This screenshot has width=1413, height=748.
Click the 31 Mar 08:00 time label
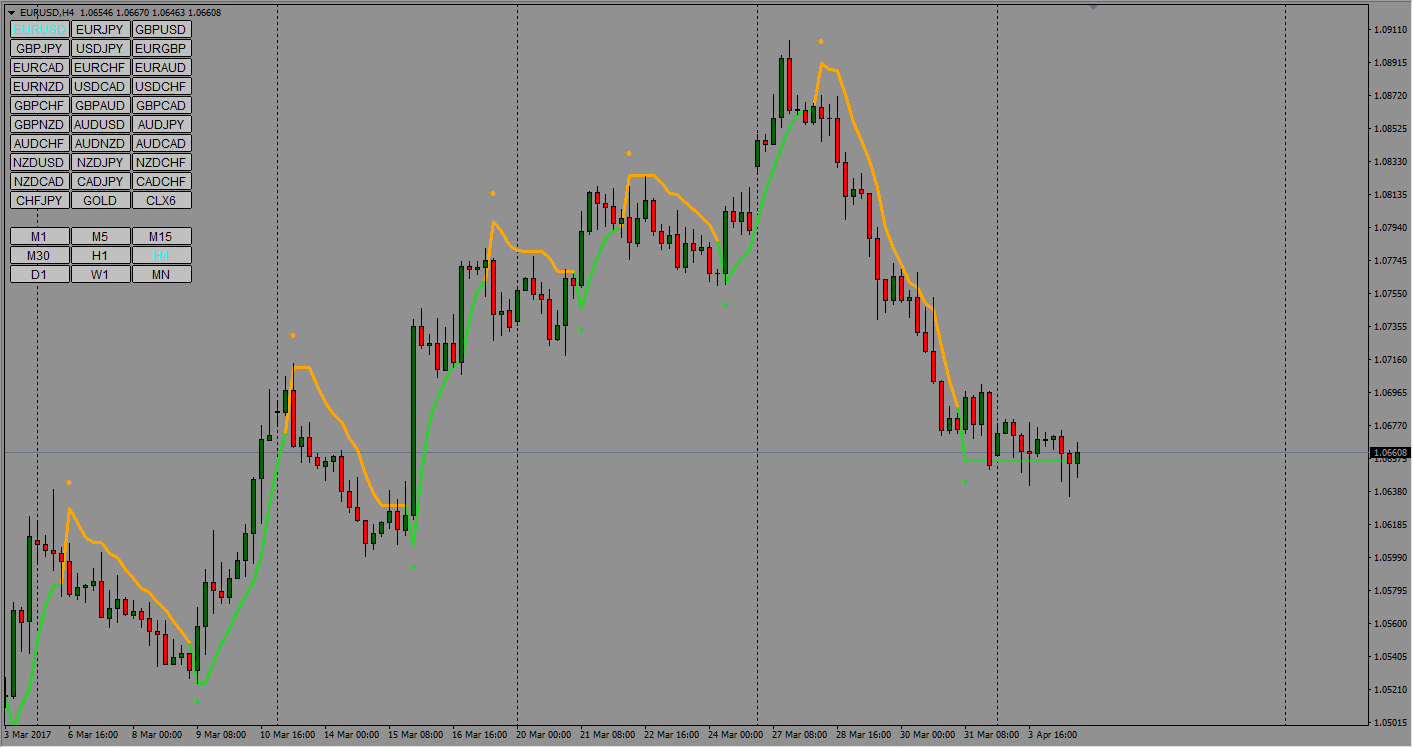coord(993,735)
